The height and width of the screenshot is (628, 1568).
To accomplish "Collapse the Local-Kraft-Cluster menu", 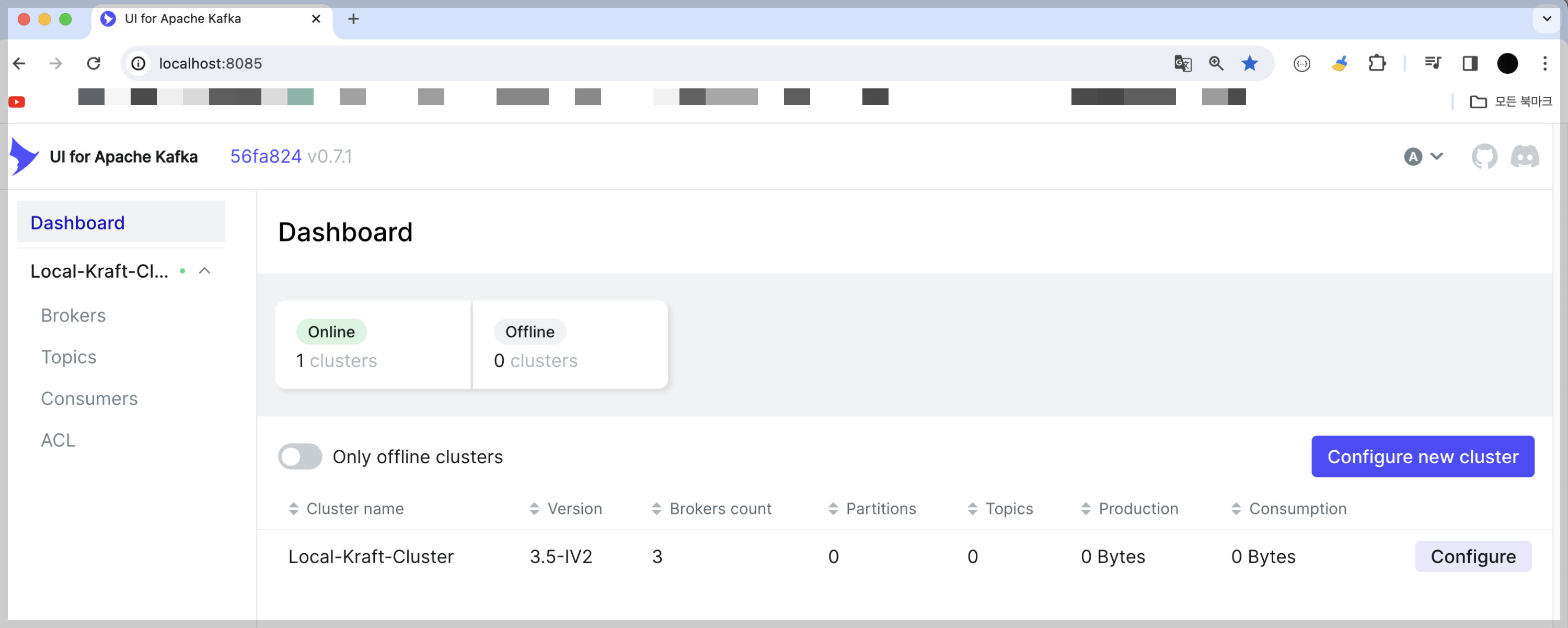I will [204, 271].
